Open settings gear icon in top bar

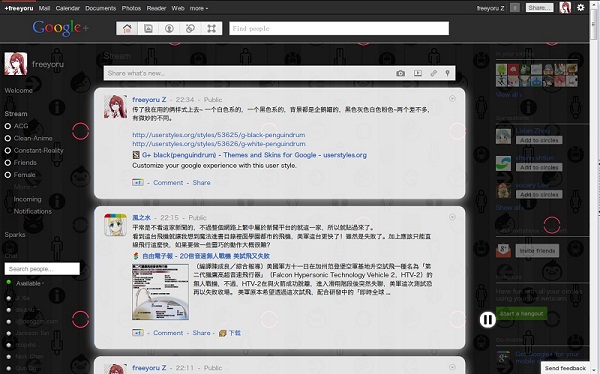click(580, 7)
